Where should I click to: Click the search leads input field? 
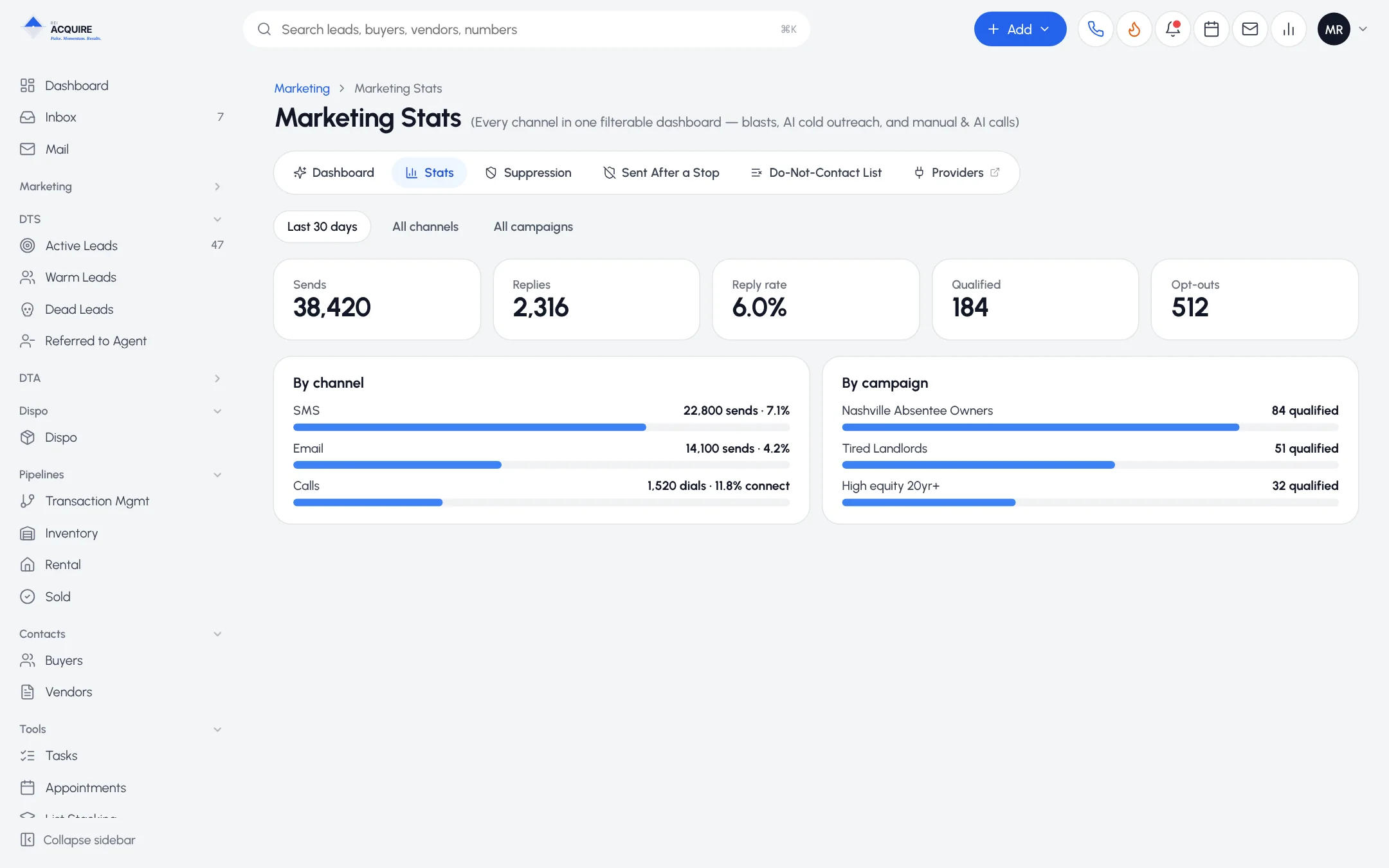point(526,29)
